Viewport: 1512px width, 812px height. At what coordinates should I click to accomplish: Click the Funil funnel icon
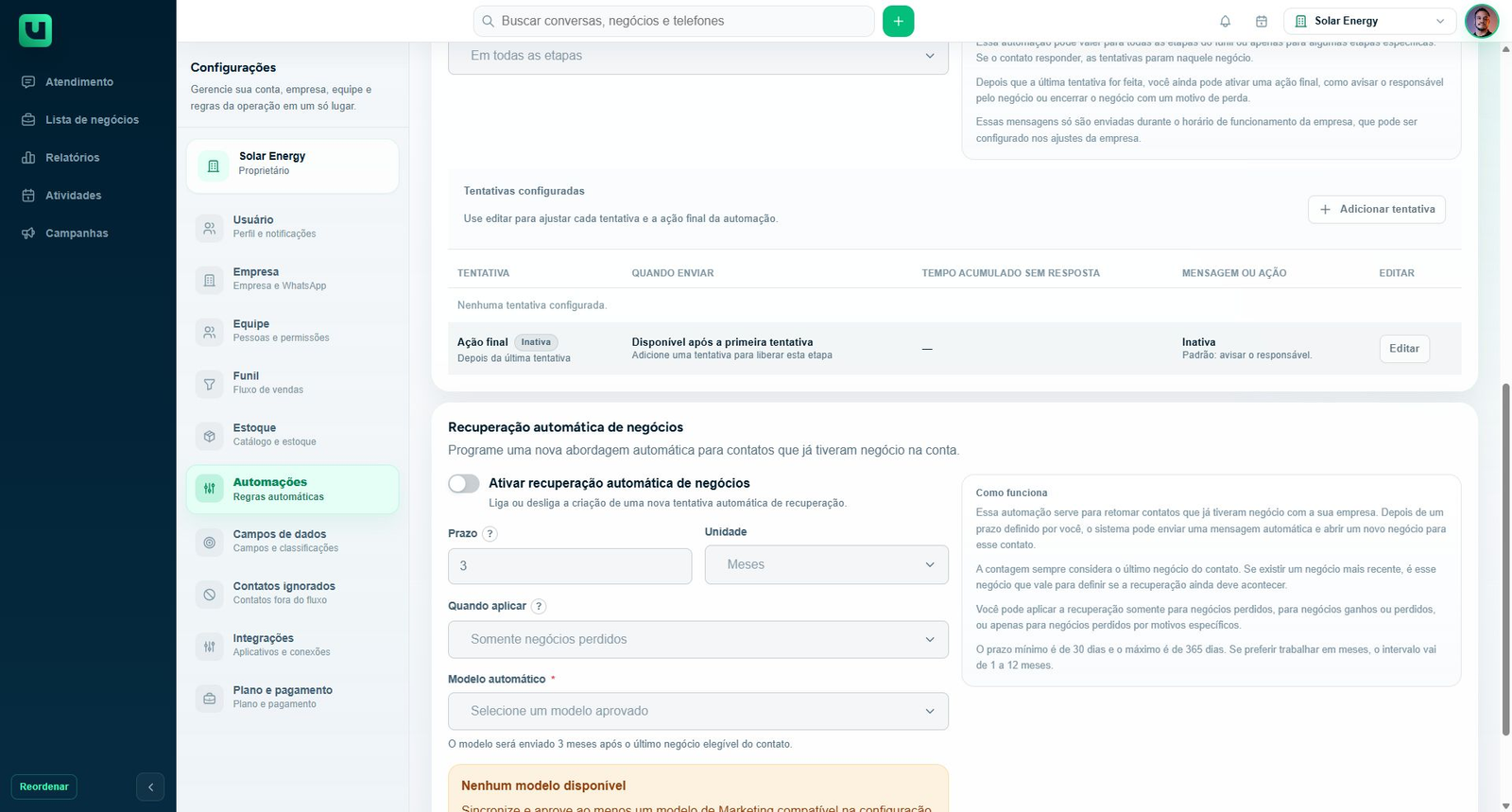pos(210,384)
